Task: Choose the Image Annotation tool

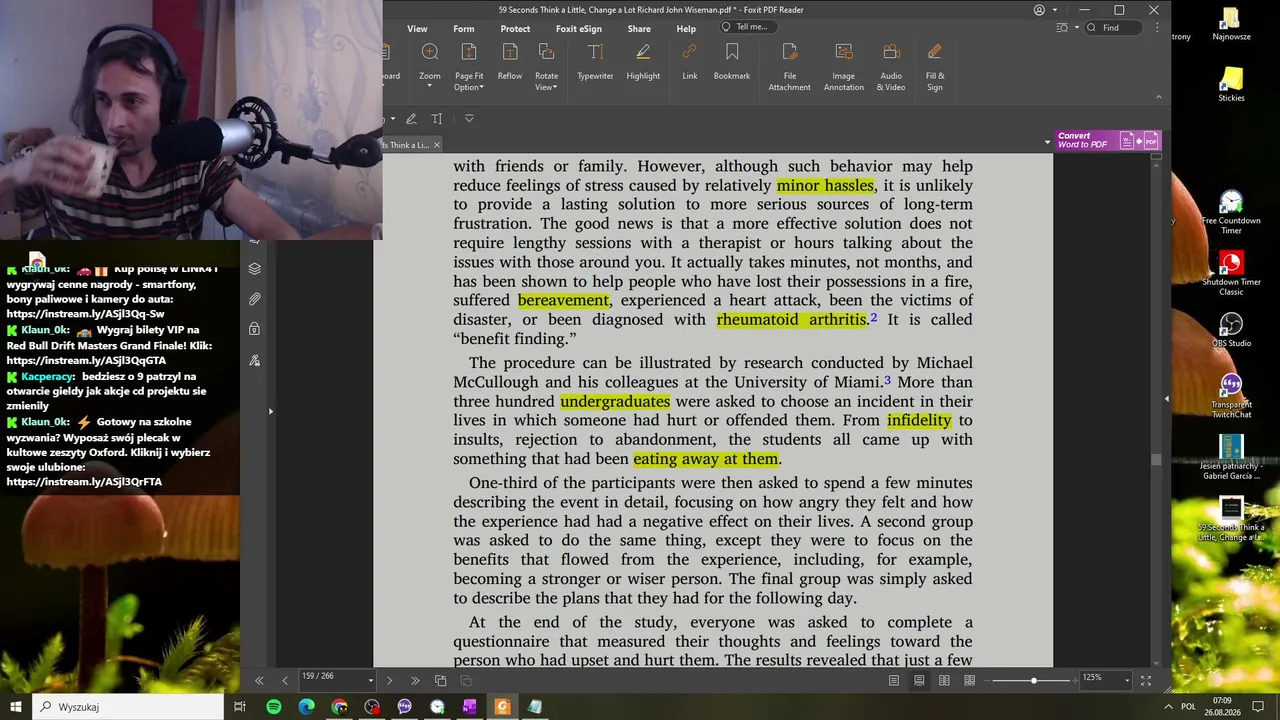Action: (844, 67)
